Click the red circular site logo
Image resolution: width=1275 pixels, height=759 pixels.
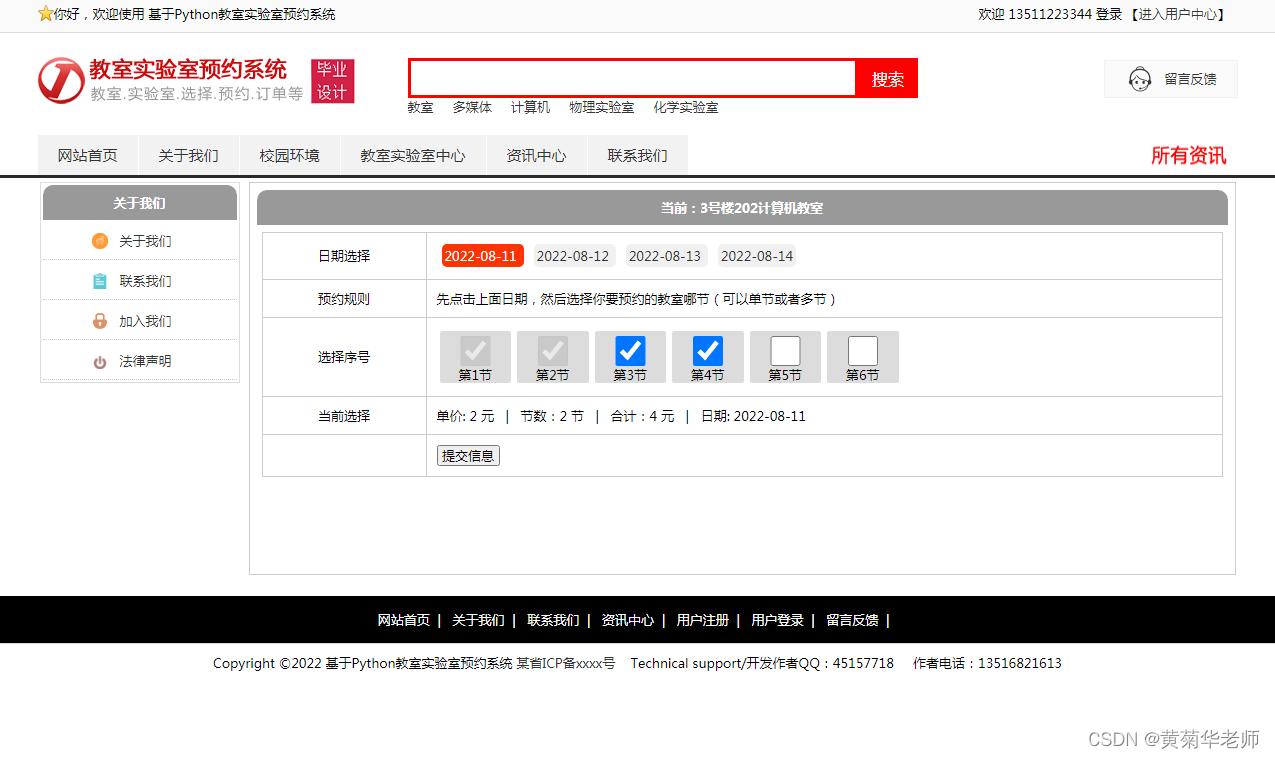click(61, 80)
